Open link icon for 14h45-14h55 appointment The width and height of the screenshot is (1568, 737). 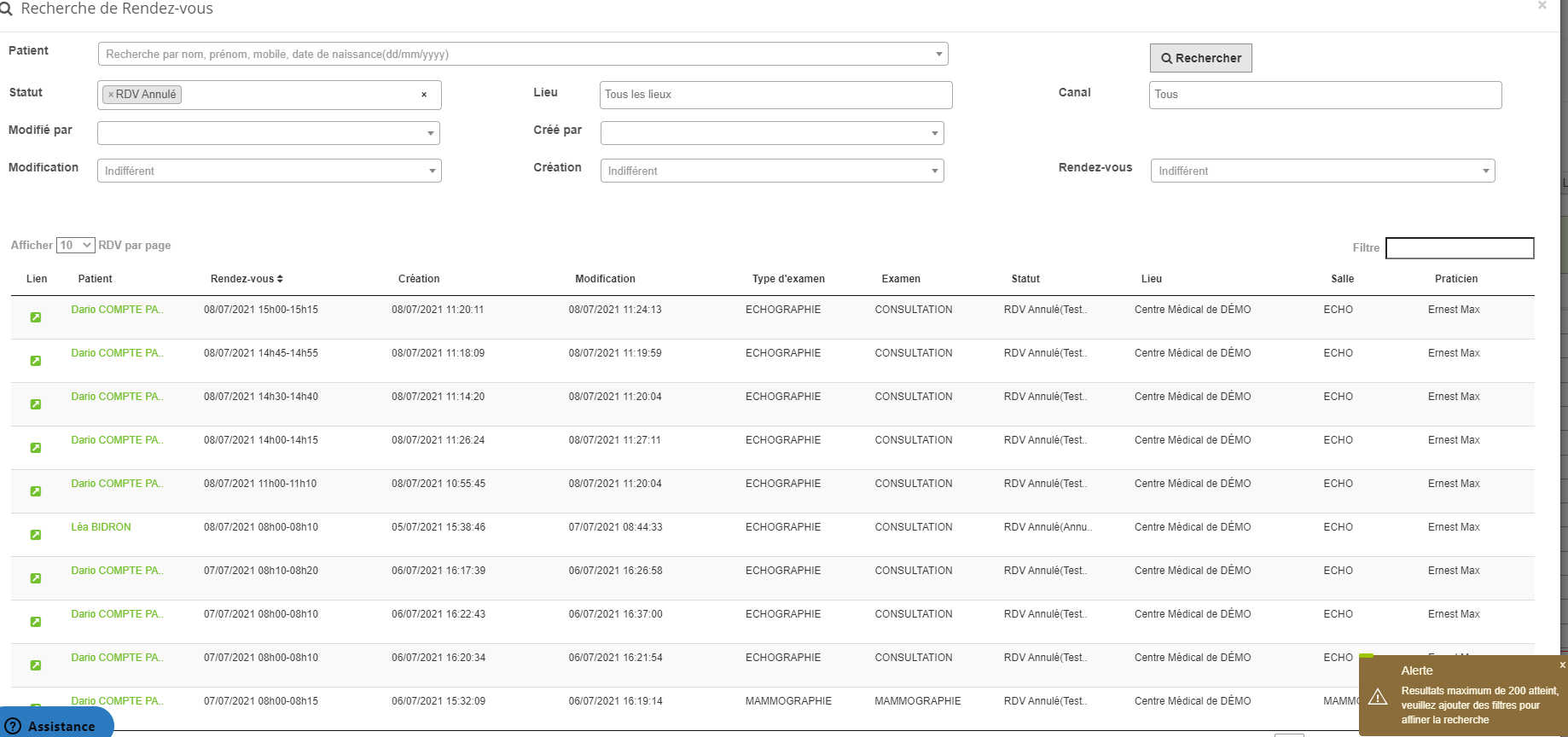click(x=36, y=361)
